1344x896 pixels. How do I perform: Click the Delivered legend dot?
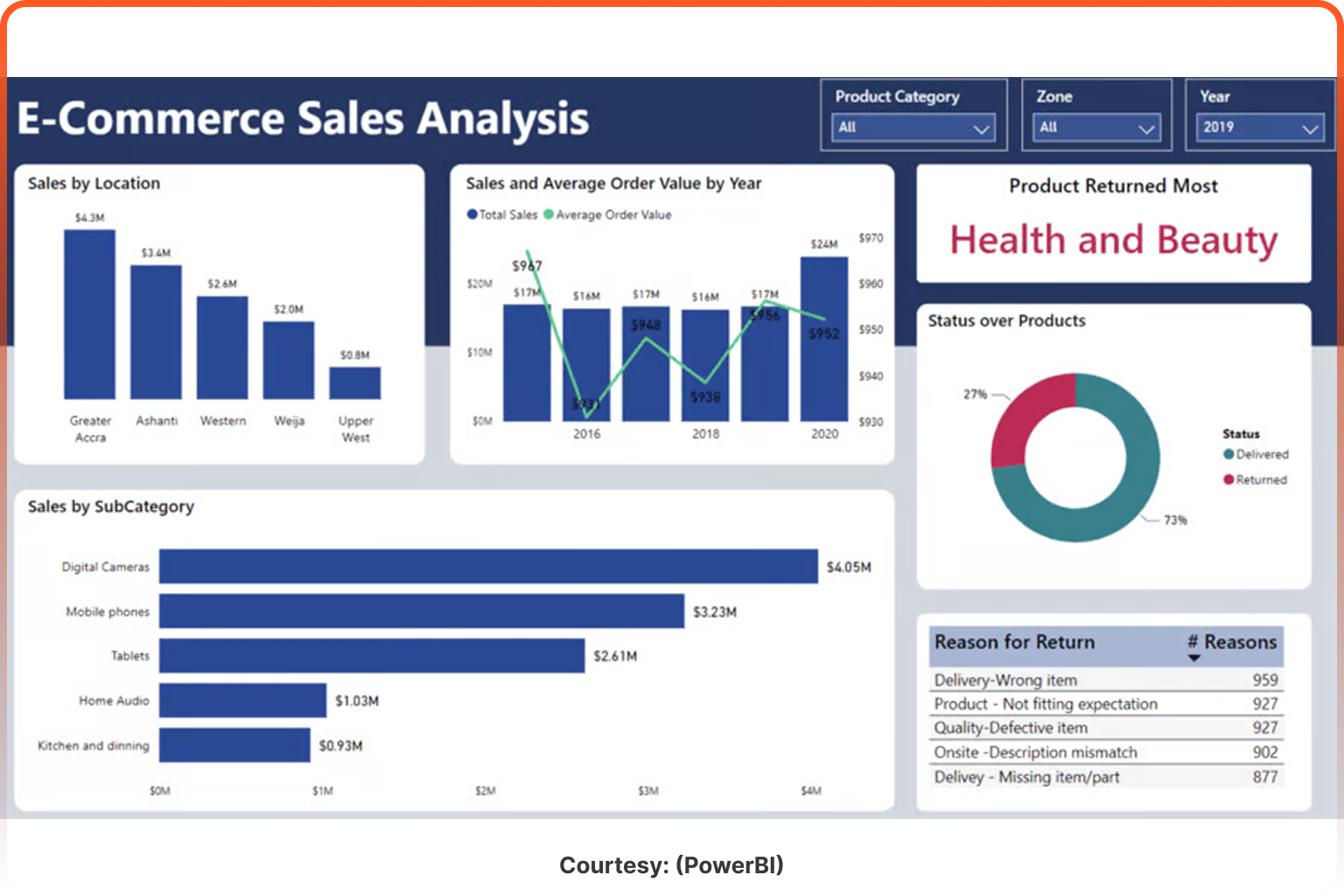[x=1228, y=454]
